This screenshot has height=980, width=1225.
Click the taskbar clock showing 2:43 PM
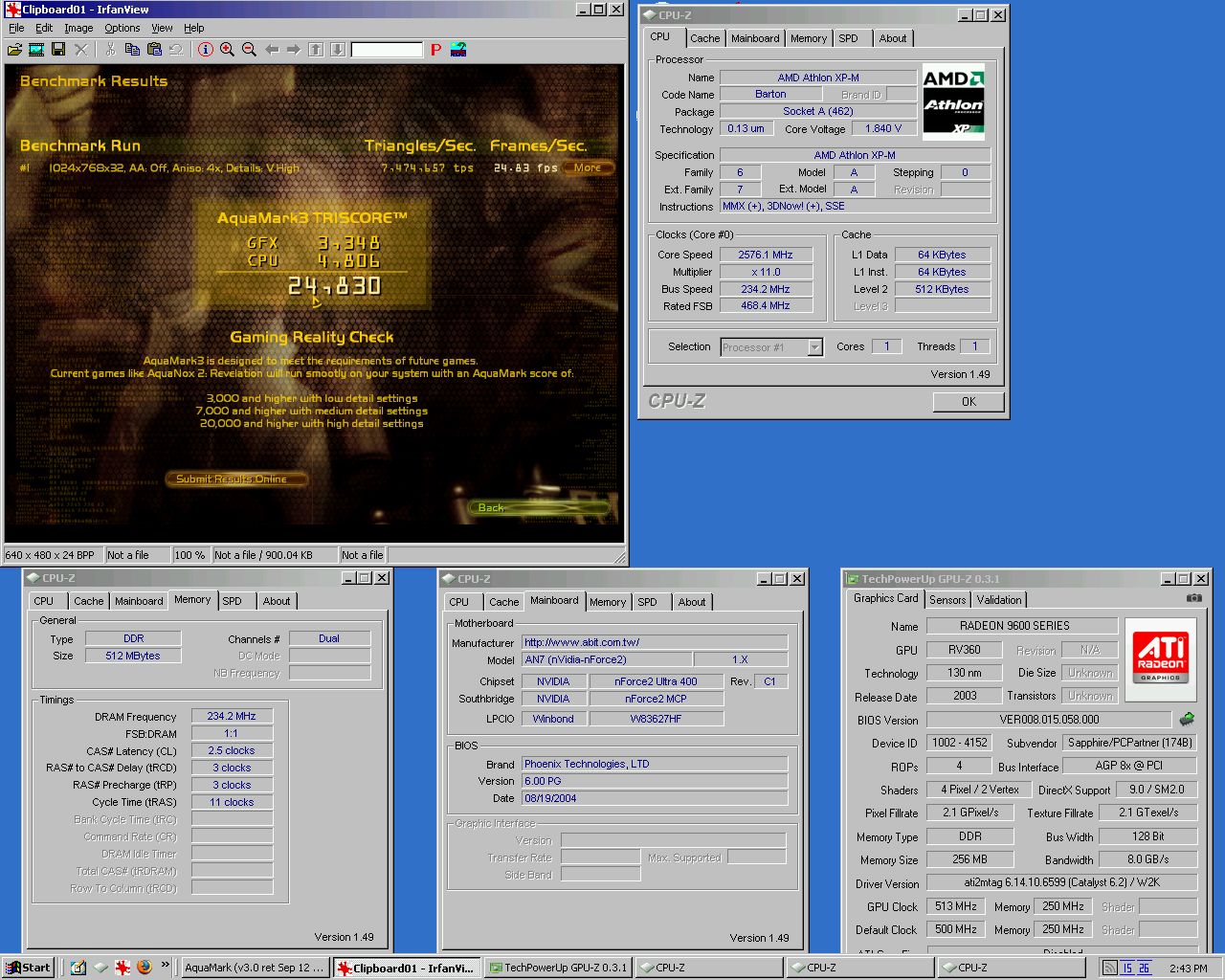click(x=1188, y=969)
